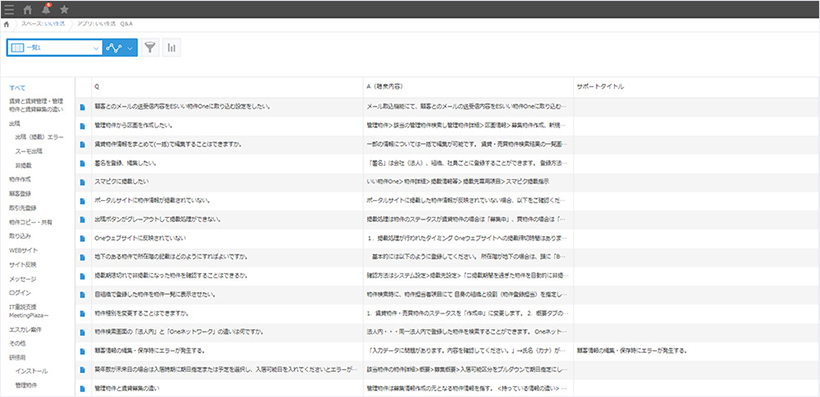Viewport: 820px width, 397px height.
Task: Follow the スペース breadcrumb link
Action: coord(43,24)
